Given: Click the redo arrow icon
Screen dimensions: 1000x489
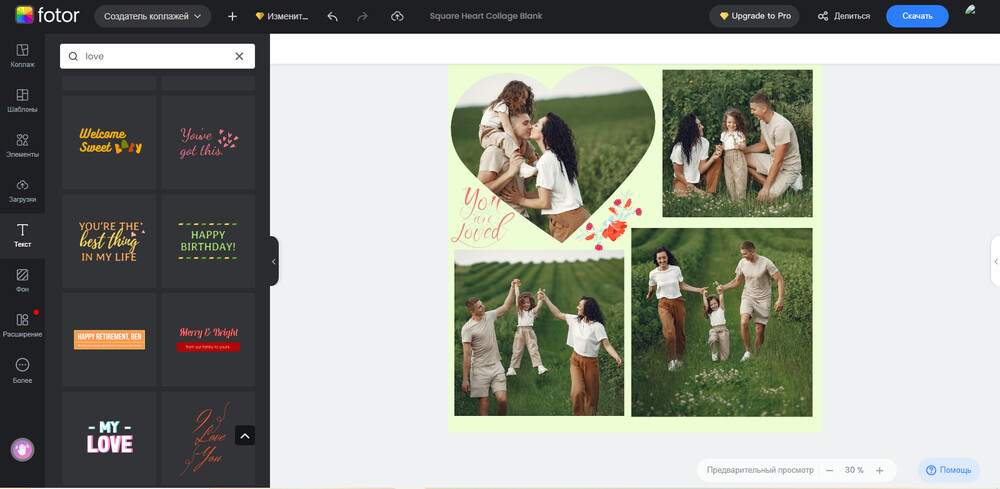Looking at the screenshot, I should coord(363,16).
